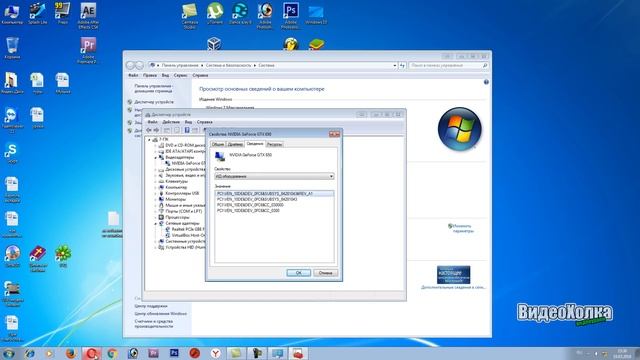Select the Компьютер desktop icon
The image size is (640, 360).
click(12, 13)
